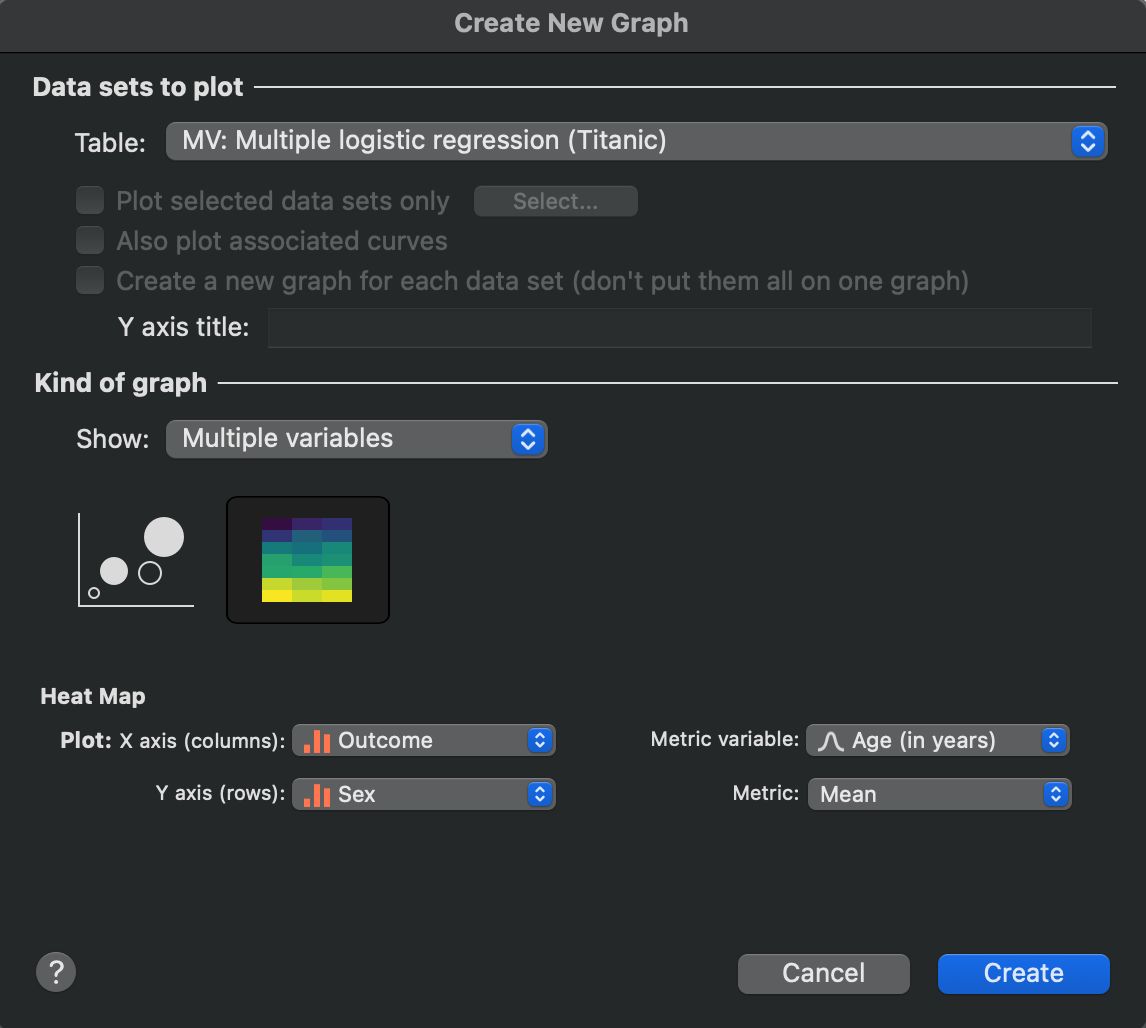
Task: Select the heat map graph thumbnail
Action: click(x=307, y=560)
